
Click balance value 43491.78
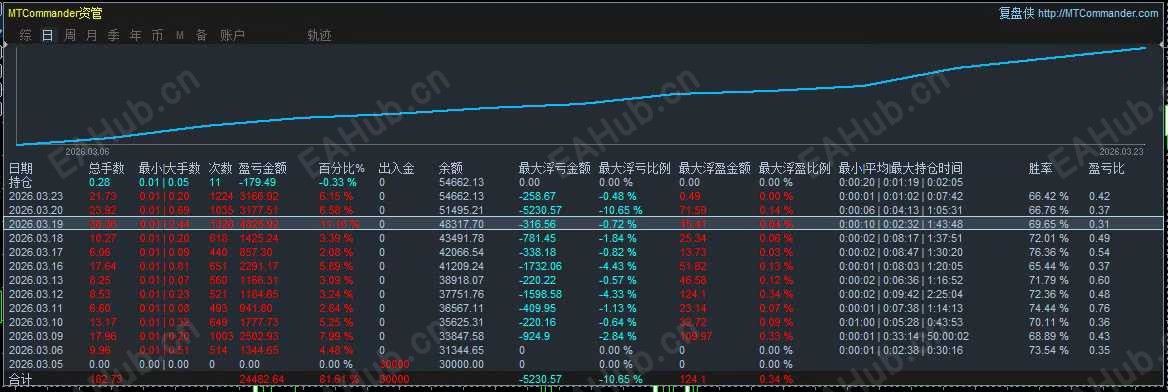461,238
